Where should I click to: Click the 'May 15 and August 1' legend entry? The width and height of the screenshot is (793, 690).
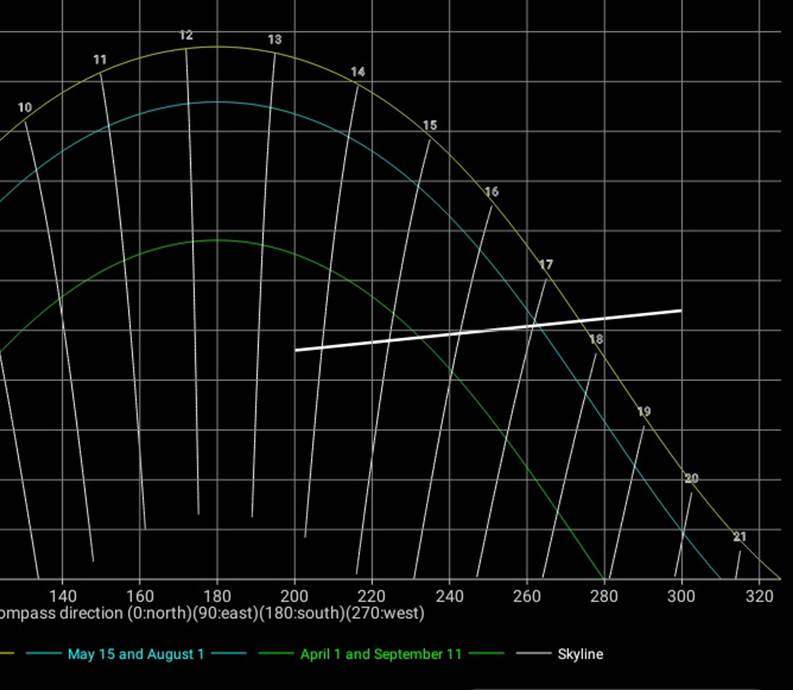tap(136, 655)
